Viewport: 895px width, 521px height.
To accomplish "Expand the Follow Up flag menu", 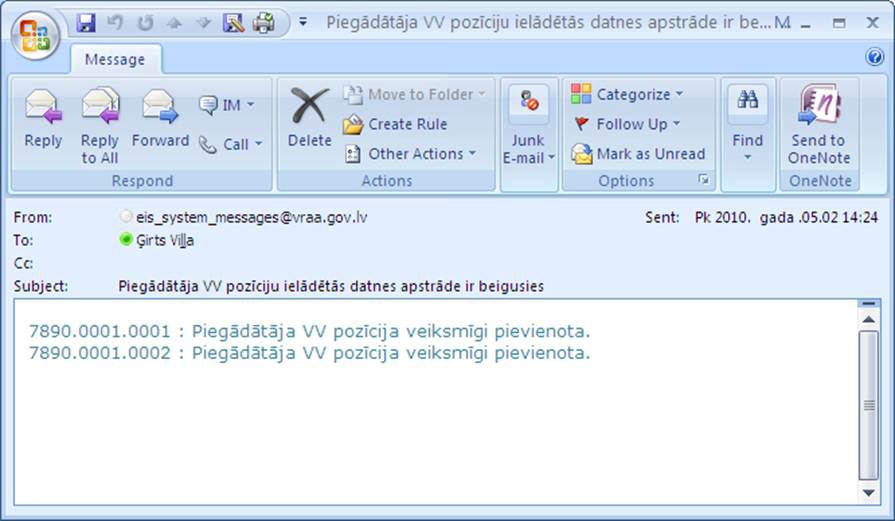I will coord(626,124).
